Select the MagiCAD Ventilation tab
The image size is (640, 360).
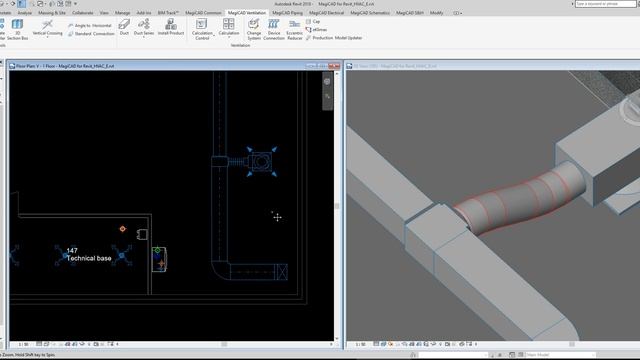click(x=247, y=13)
